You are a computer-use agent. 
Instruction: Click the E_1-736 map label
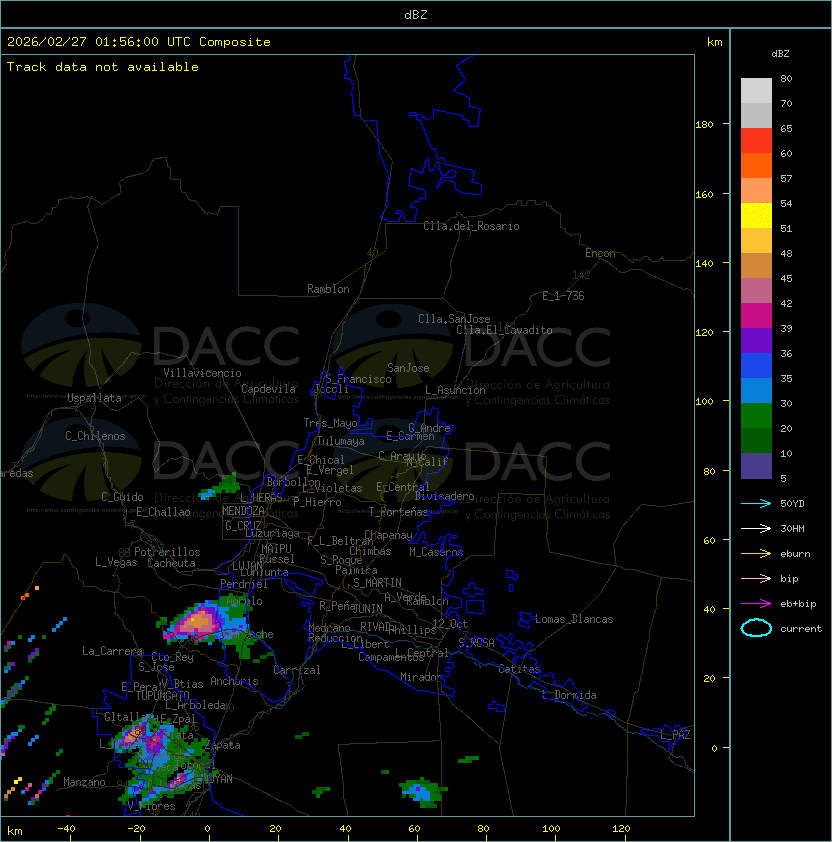[x=563, y=296]
